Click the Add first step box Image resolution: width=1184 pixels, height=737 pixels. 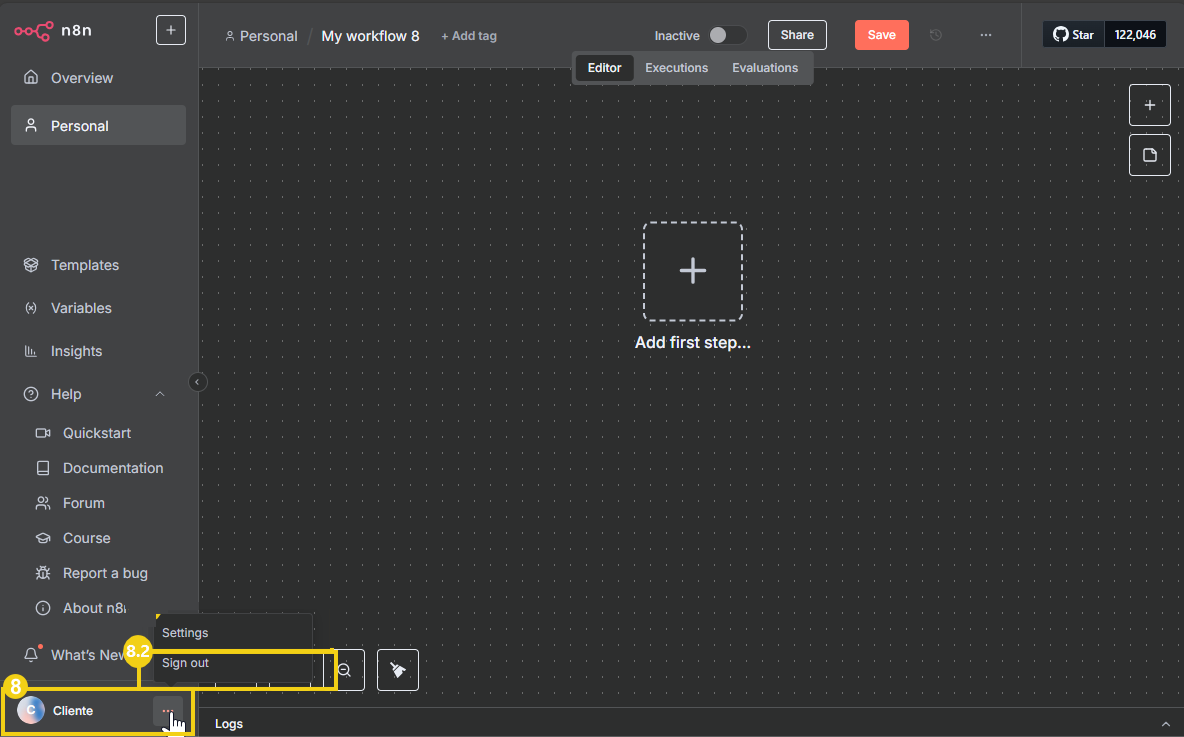692,271
